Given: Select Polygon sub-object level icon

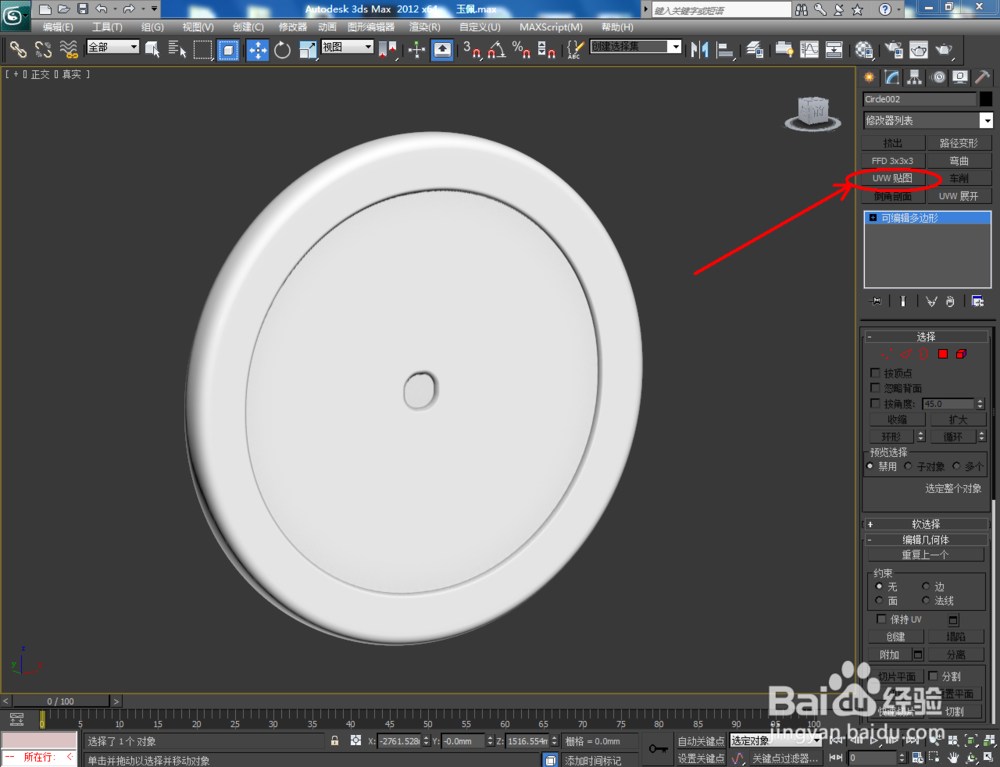Looking at the screenshot, I should [943, 354].
